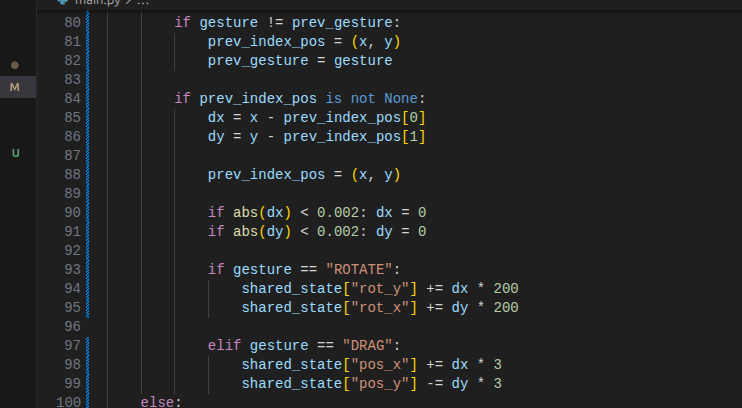This screenshot has height=408, width=742.
Task: Click the abs(dx) threshold check line
Action: point(316,212)
